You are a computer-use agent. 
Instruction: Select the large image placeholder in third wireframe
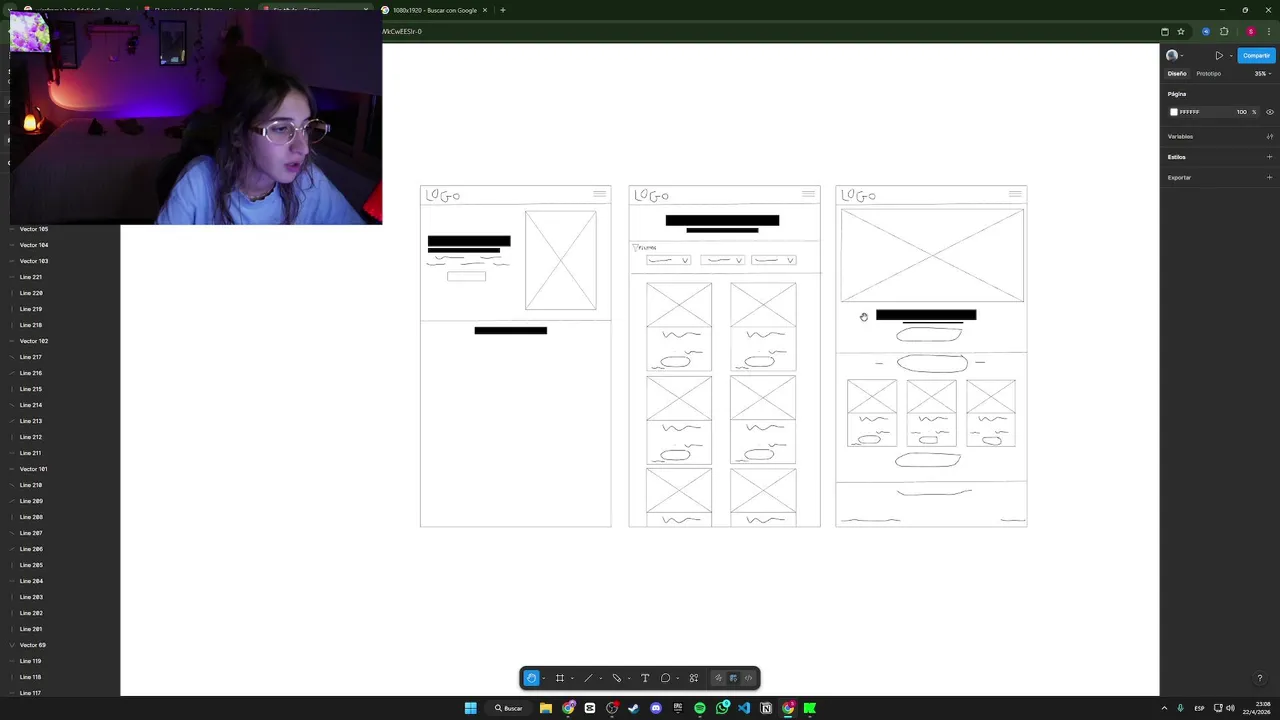pyautogui.click(x=932, y=255)
